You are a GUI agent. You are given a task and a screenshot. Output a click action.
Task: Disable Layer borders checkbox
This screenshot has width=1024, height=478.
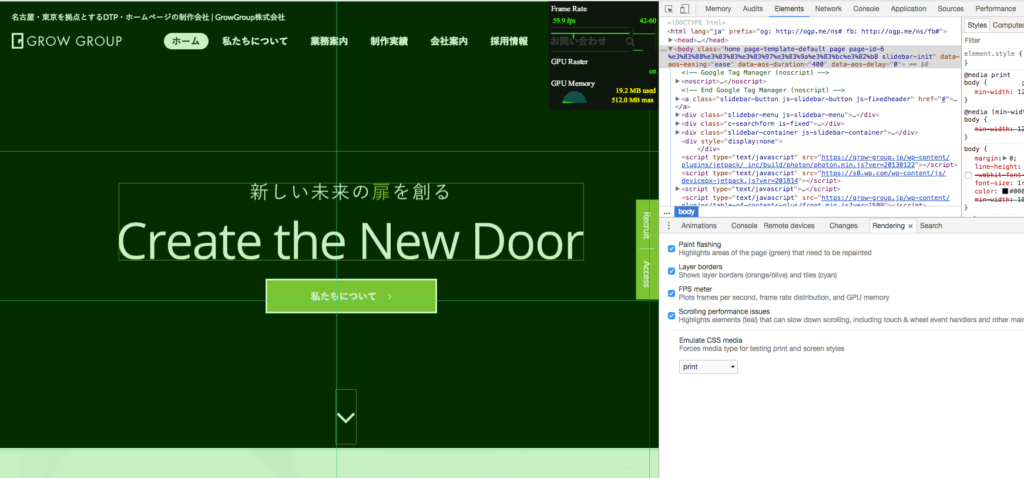pyautogui.click(x=671, y=270)
